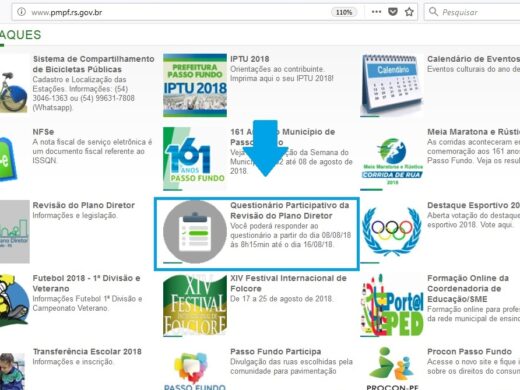Click the Plano Diretor gray thumbnail

pos(15,232)
